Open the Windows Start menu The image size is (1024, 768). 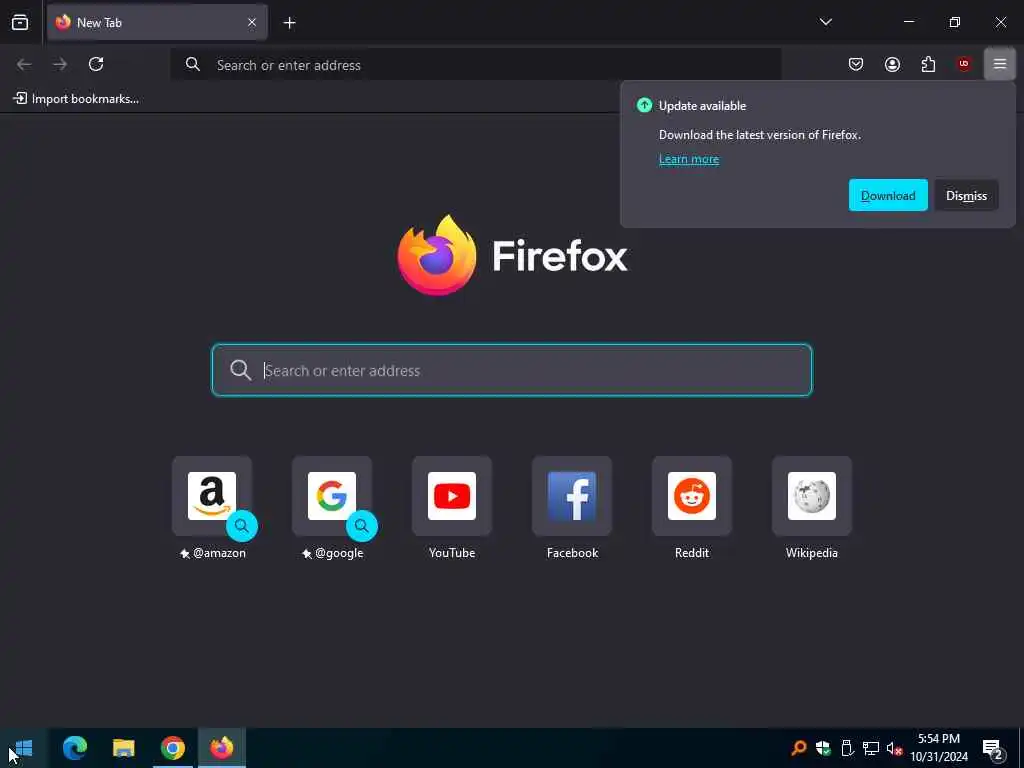pyautogui.click(x=24, y=748)
